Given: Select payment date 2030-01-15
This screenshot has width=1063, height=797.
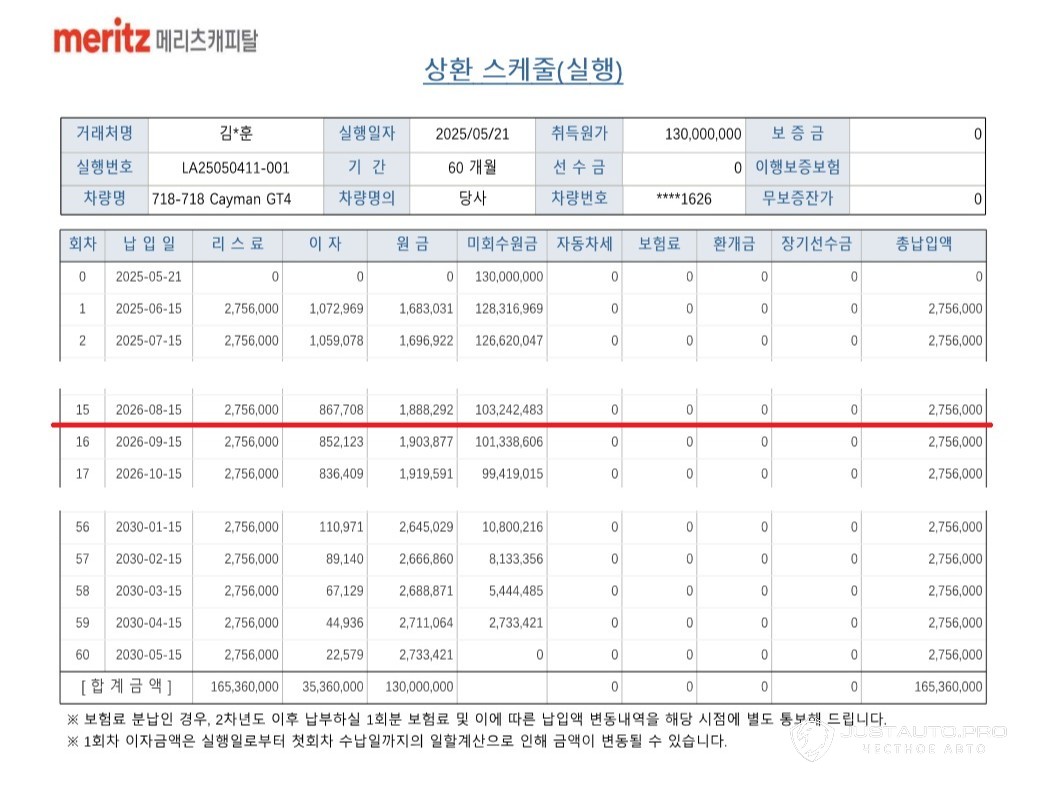Looking at the screenshot, I should point(148,527).
